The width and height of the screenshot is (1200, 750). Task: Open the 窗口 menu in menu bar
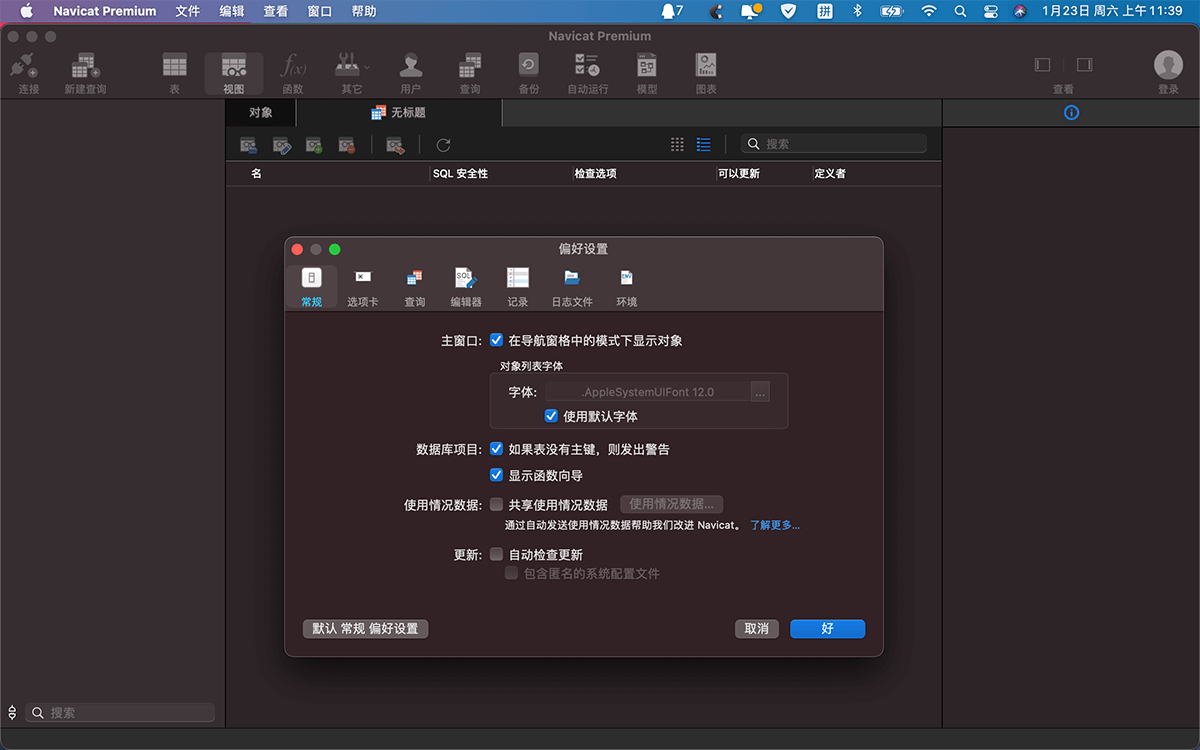320,11
